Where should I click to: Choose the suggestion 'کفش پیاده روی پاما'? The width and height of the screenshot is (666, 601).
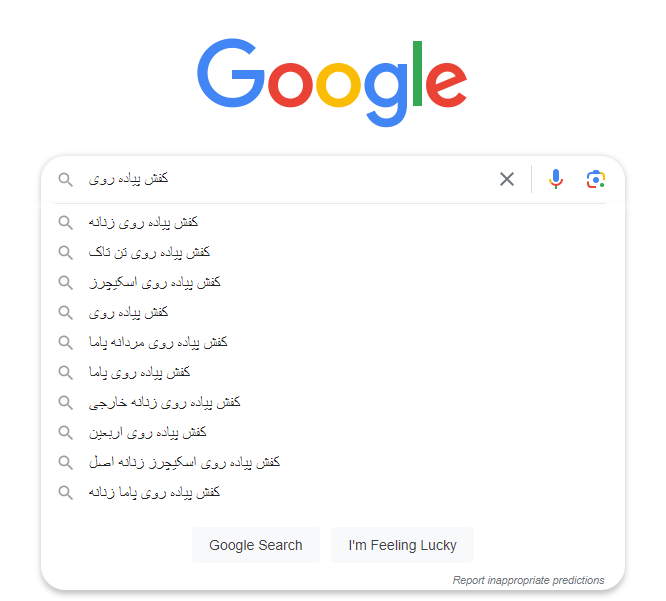[139, 372]
